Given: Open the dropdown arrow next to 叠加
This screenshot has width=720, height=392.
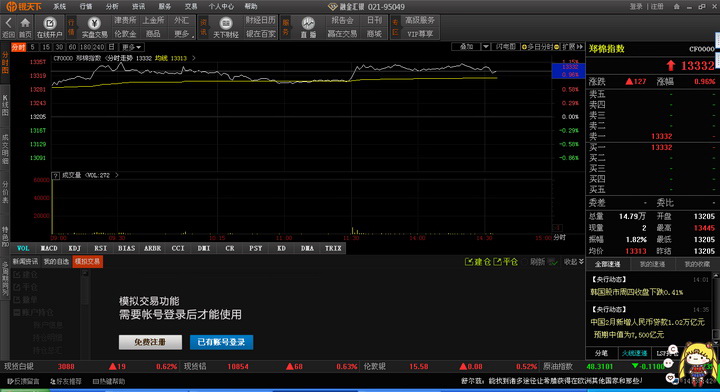Looking at the screenshot, I should 485,47.
